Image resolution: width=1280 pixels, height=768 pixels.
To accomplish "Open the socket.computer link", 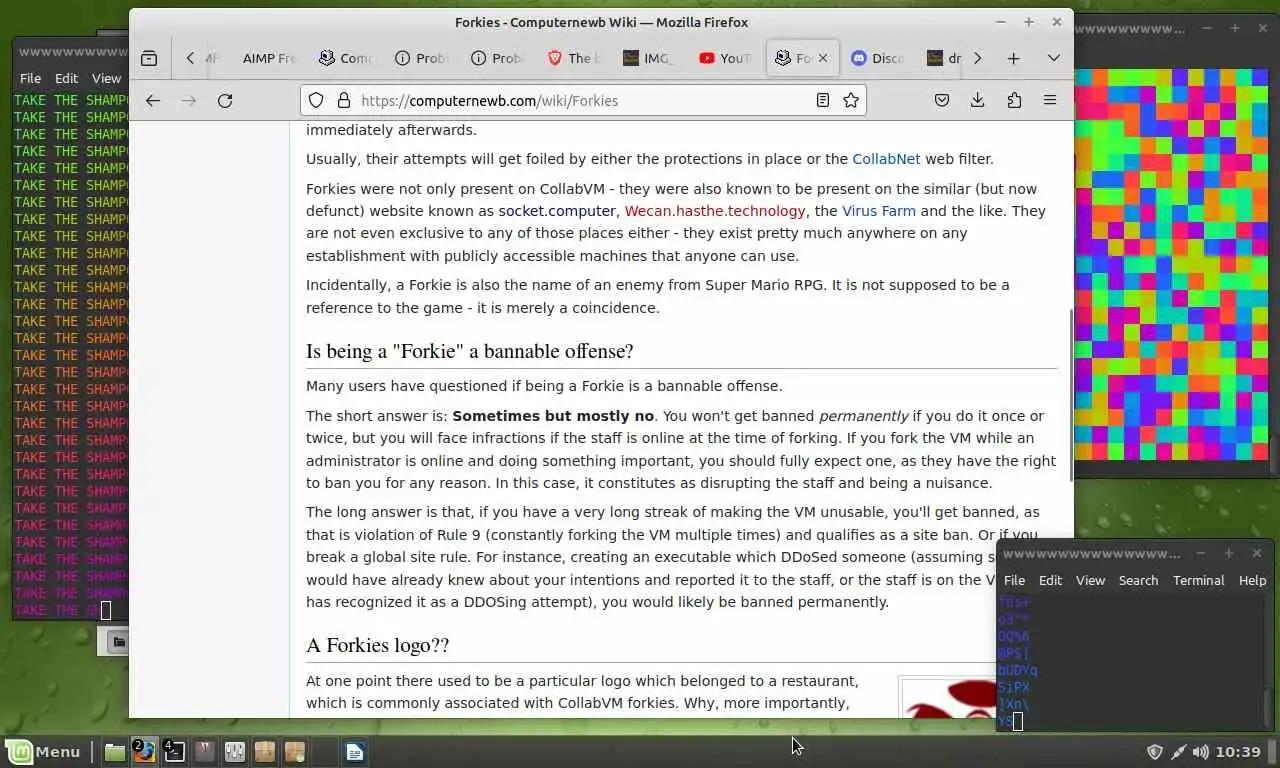I will pyautogui.click(x=557, y=211).
